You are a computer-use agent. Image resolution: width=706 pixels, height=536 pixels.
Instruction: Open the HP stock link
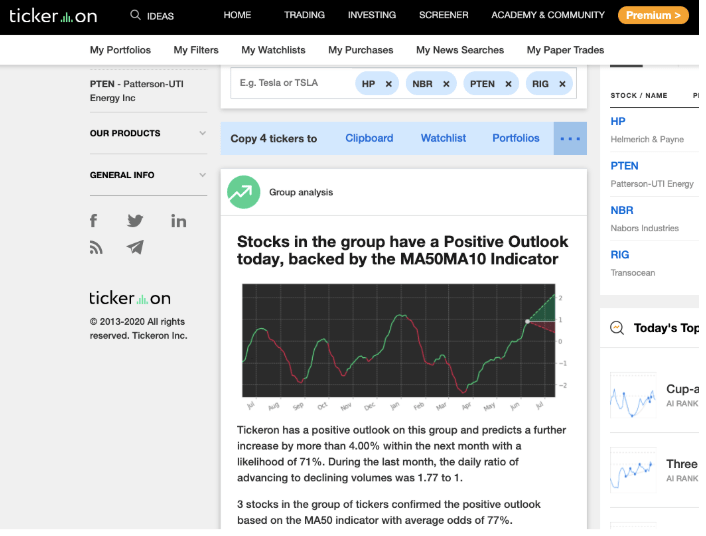pyautogui.click(x=618, y=122)
